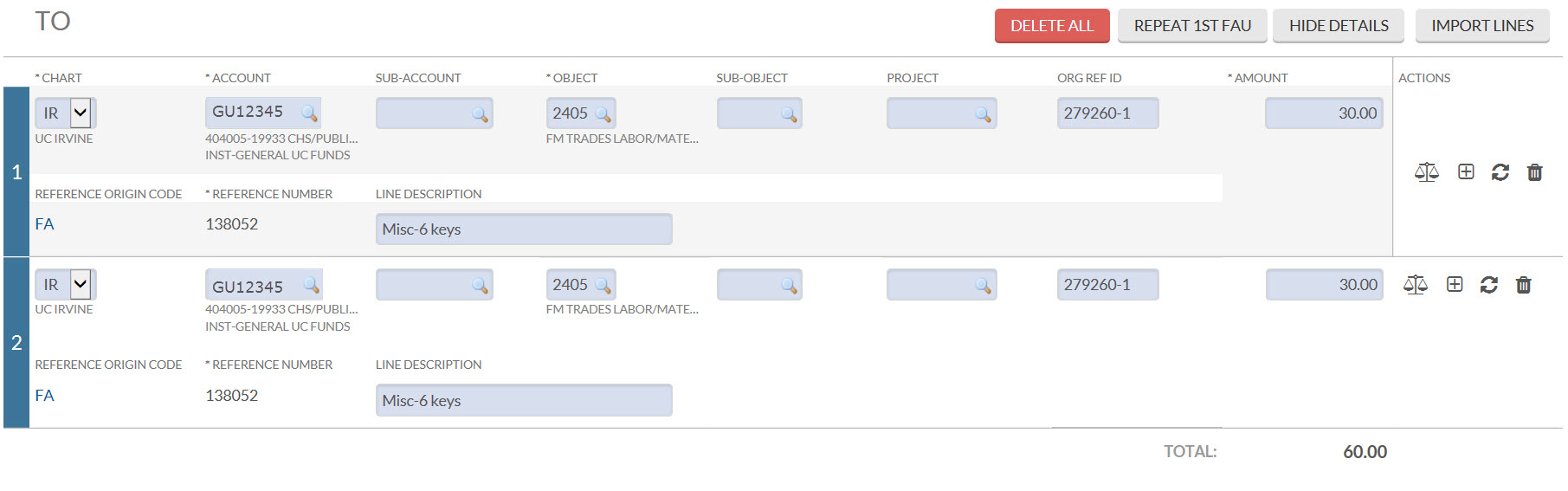Click the Org Ref ID field in line 2
1568x491 pixels.
[x=1107, y=285]
